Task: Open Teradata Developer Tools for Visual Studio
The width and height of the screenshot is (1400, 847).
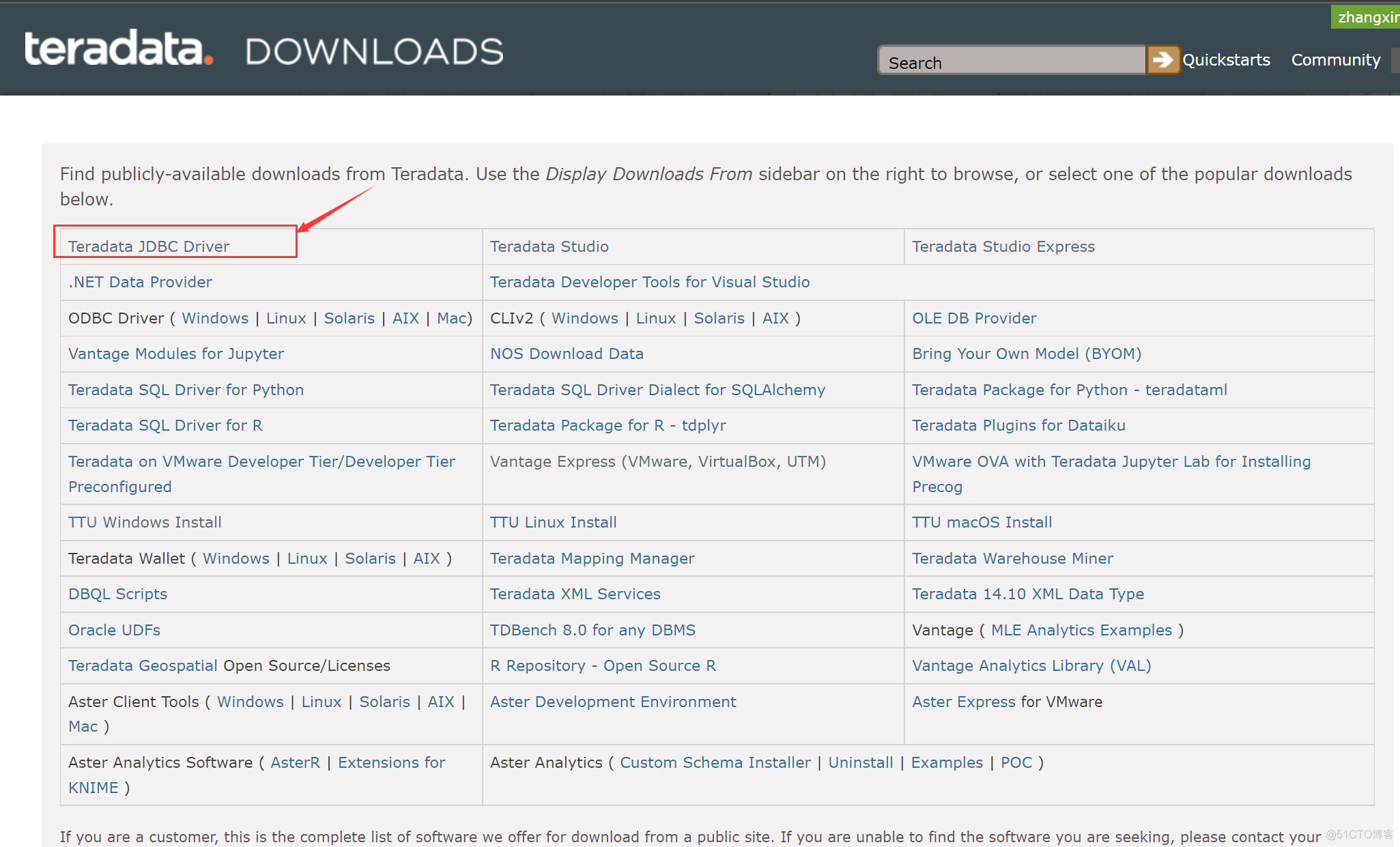Action: (650, 282)
